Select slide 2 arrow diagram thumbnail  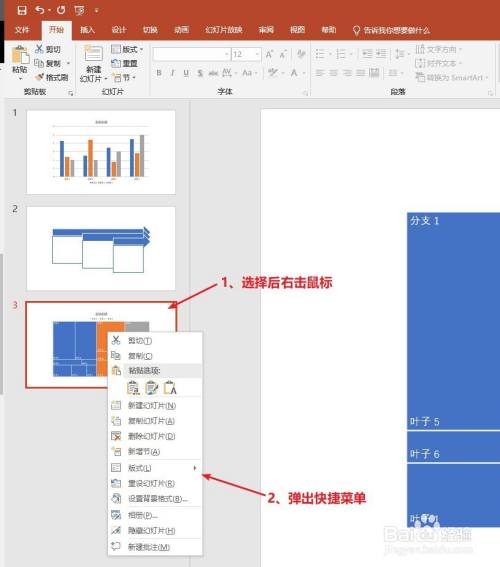click(x=101, y=248)
